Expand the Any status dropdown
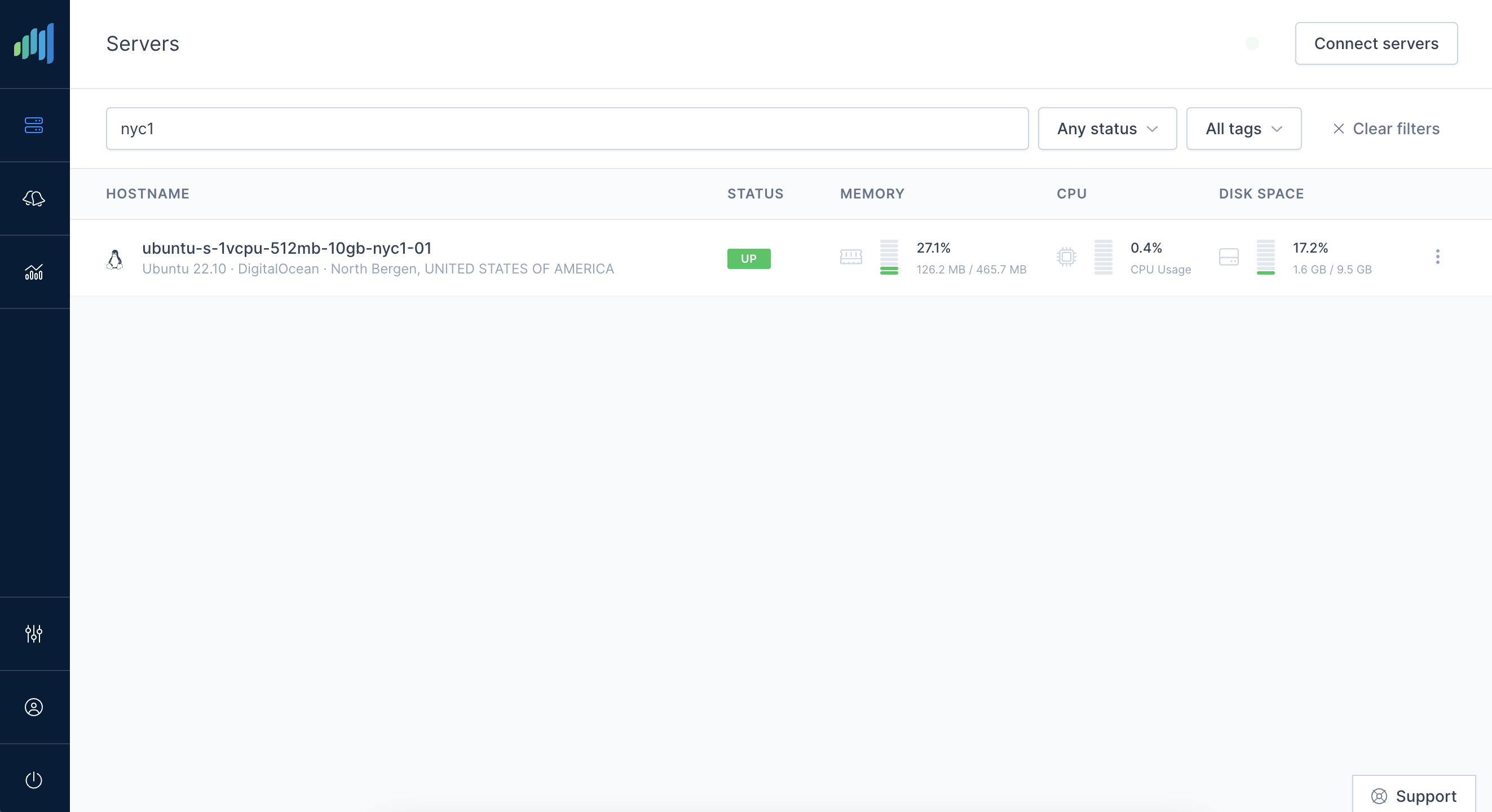1492x812 pixels. tap(1107, 129)
